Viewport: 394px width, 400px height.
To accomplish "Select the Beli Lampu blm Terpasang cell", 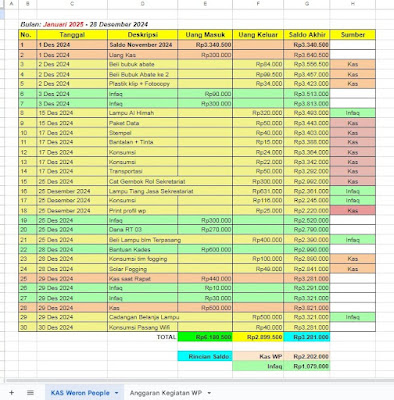I will pyautogui.click(x=143, y=240).
